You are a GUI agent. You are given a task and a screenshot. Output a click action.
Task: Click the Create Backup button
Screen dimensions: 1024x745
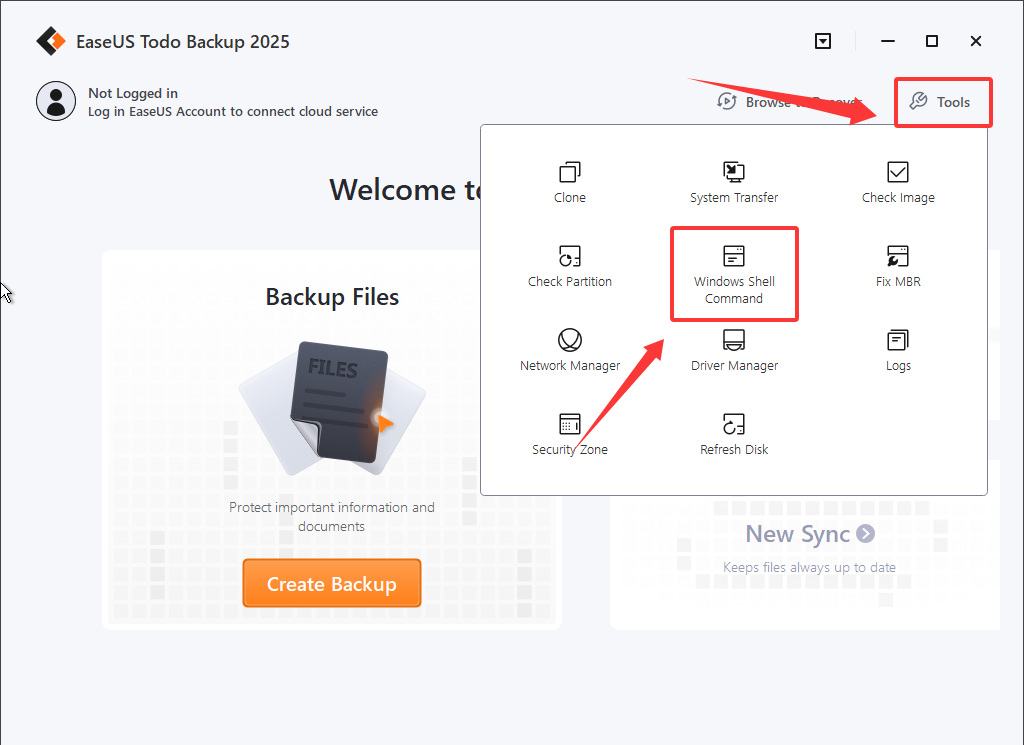(332, 583)
